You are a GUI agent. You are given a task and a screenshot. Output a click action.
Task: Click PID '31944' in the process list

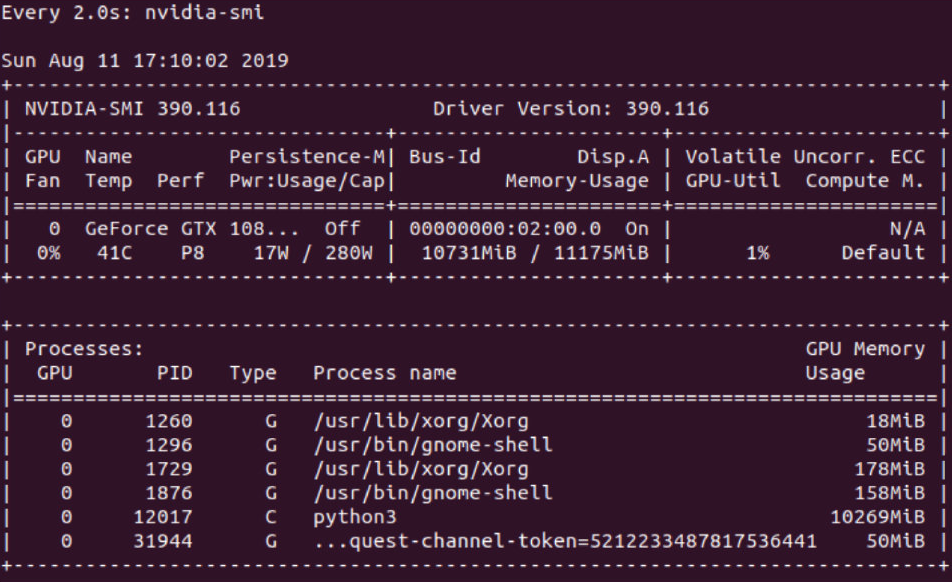coord(163,541)
